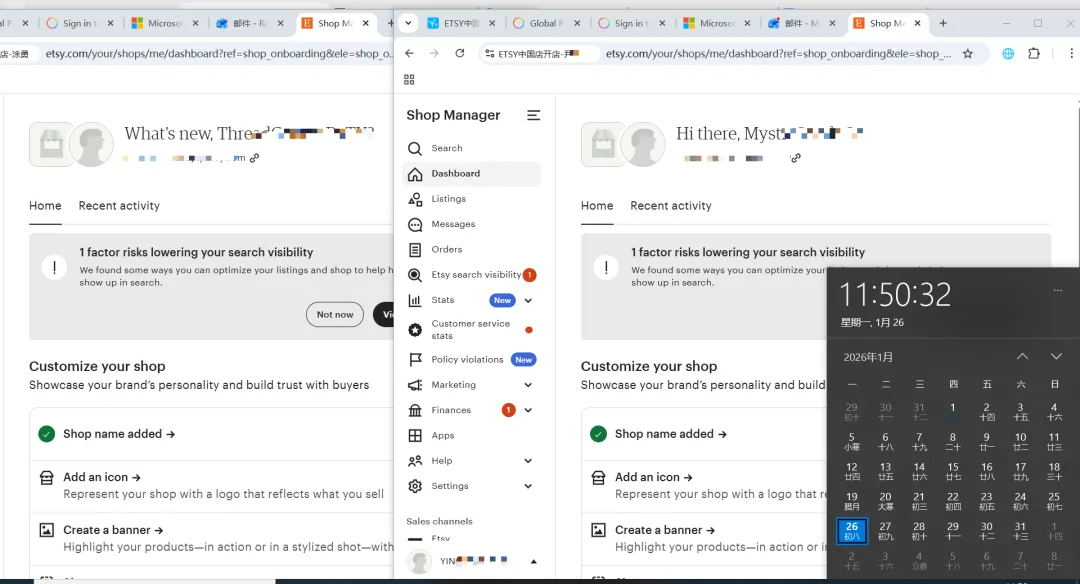Switch to Recent activity tab in right window

(671, 206)
